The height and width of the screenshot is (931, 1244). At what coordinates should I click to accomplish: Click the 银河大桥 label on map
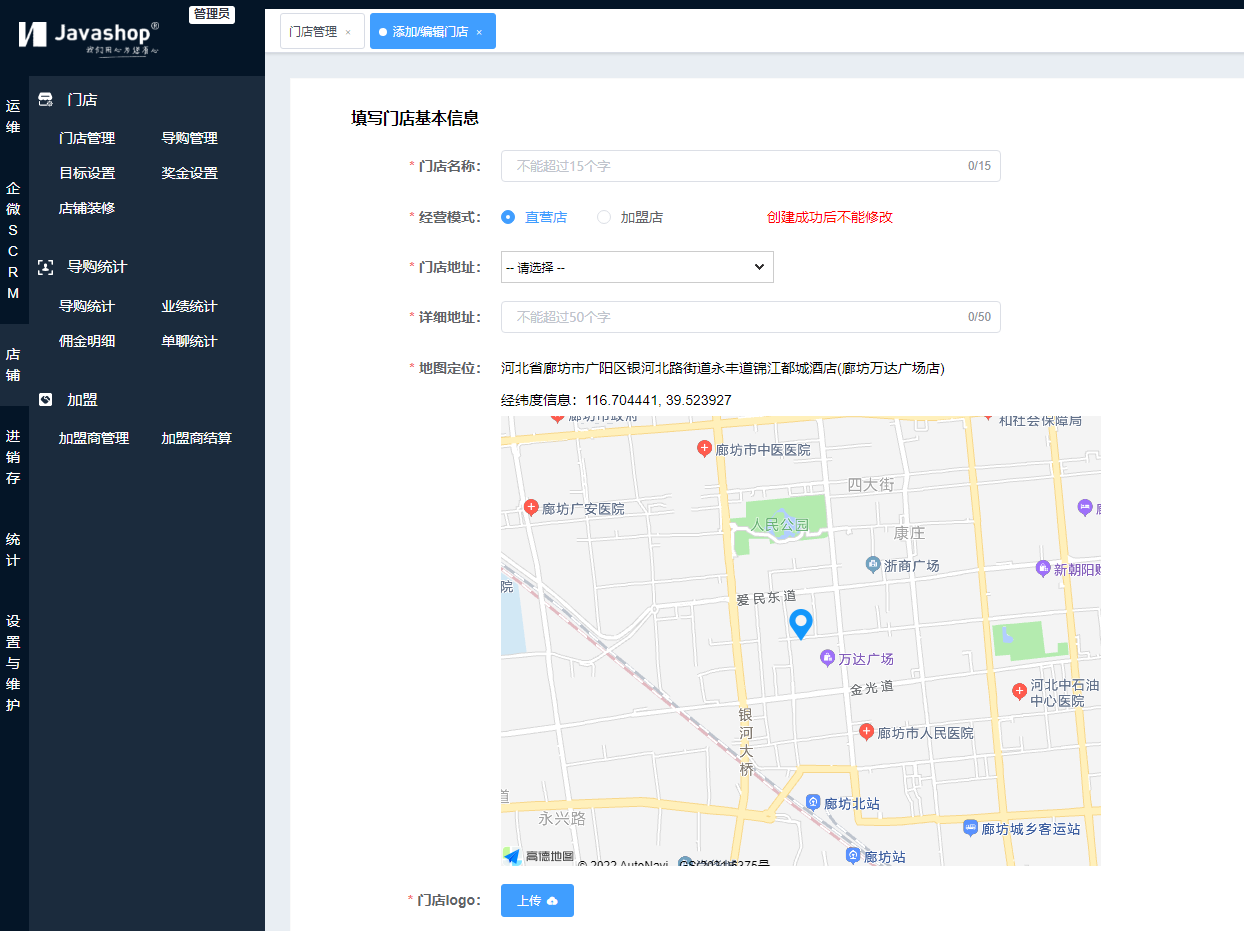tap(746, 742)
